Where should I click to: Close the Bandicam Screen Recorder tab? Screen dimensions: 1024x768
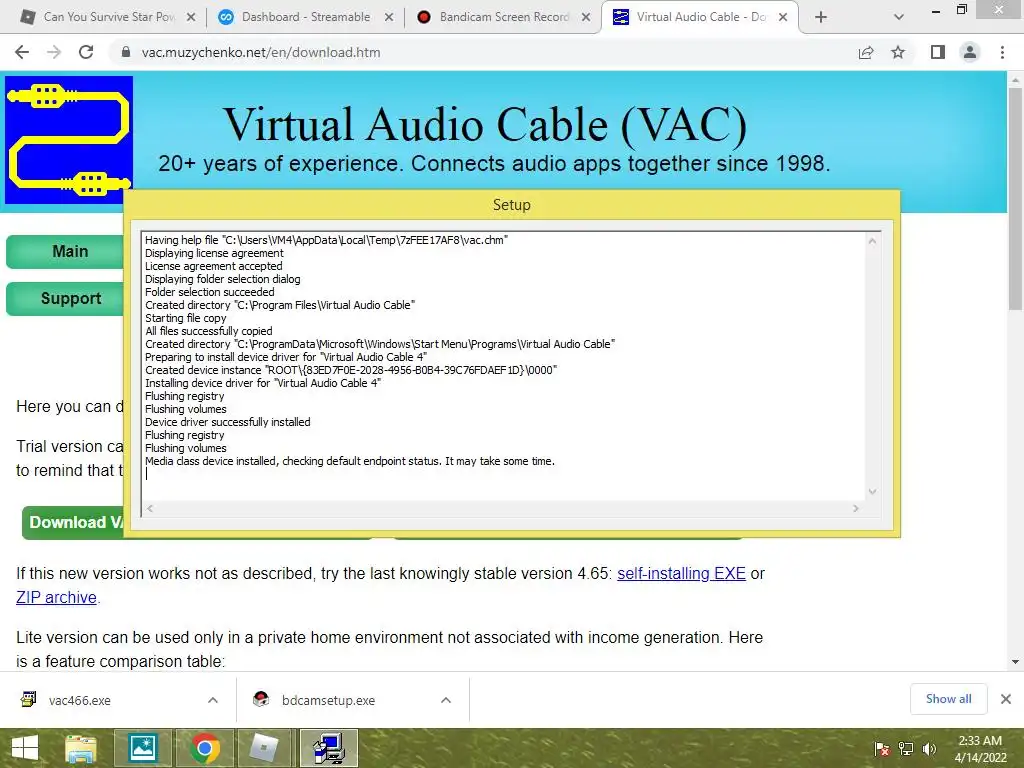pyautogui.click(x=586, y=18)
